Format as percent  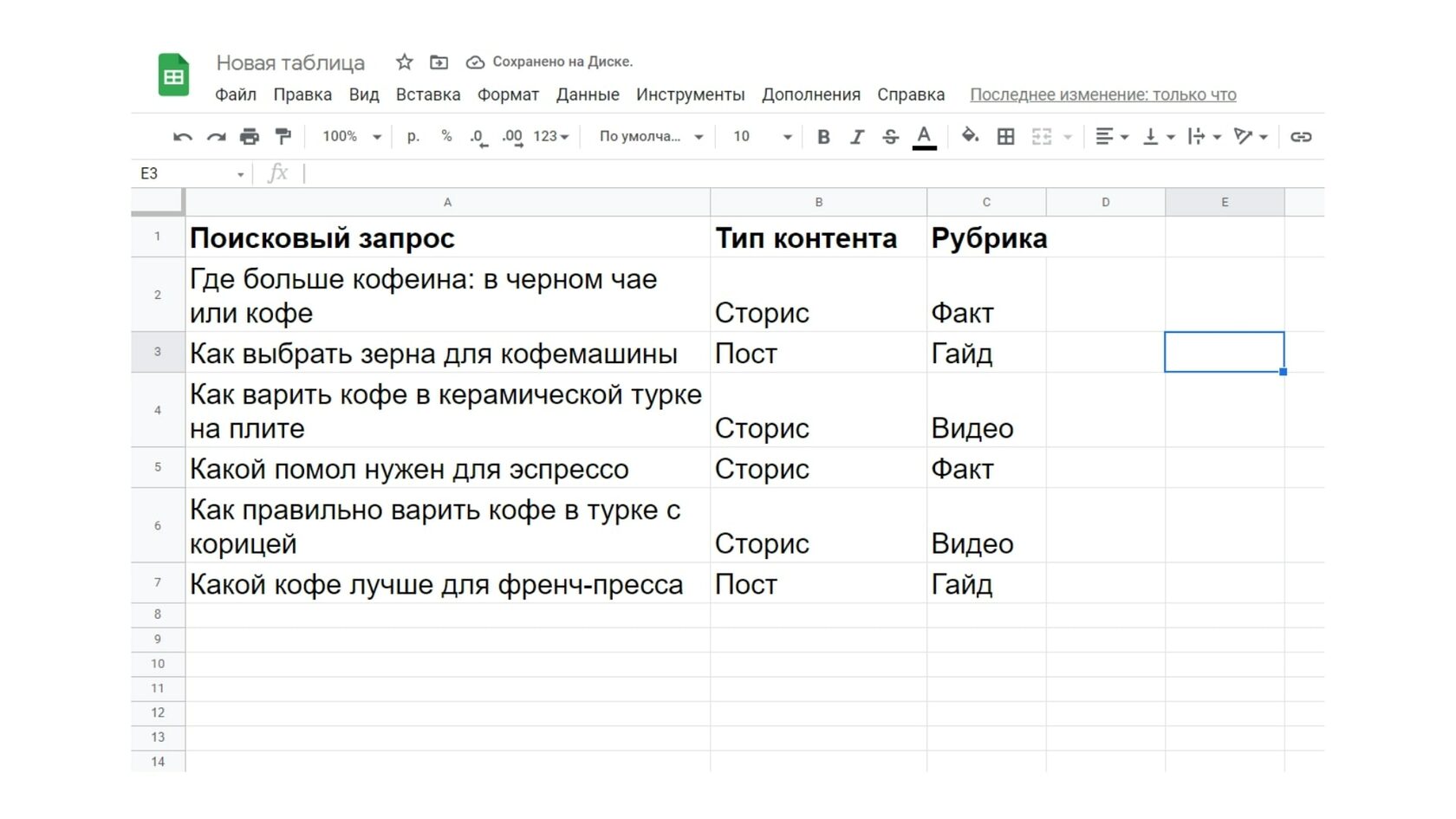(x=446, y=136)
